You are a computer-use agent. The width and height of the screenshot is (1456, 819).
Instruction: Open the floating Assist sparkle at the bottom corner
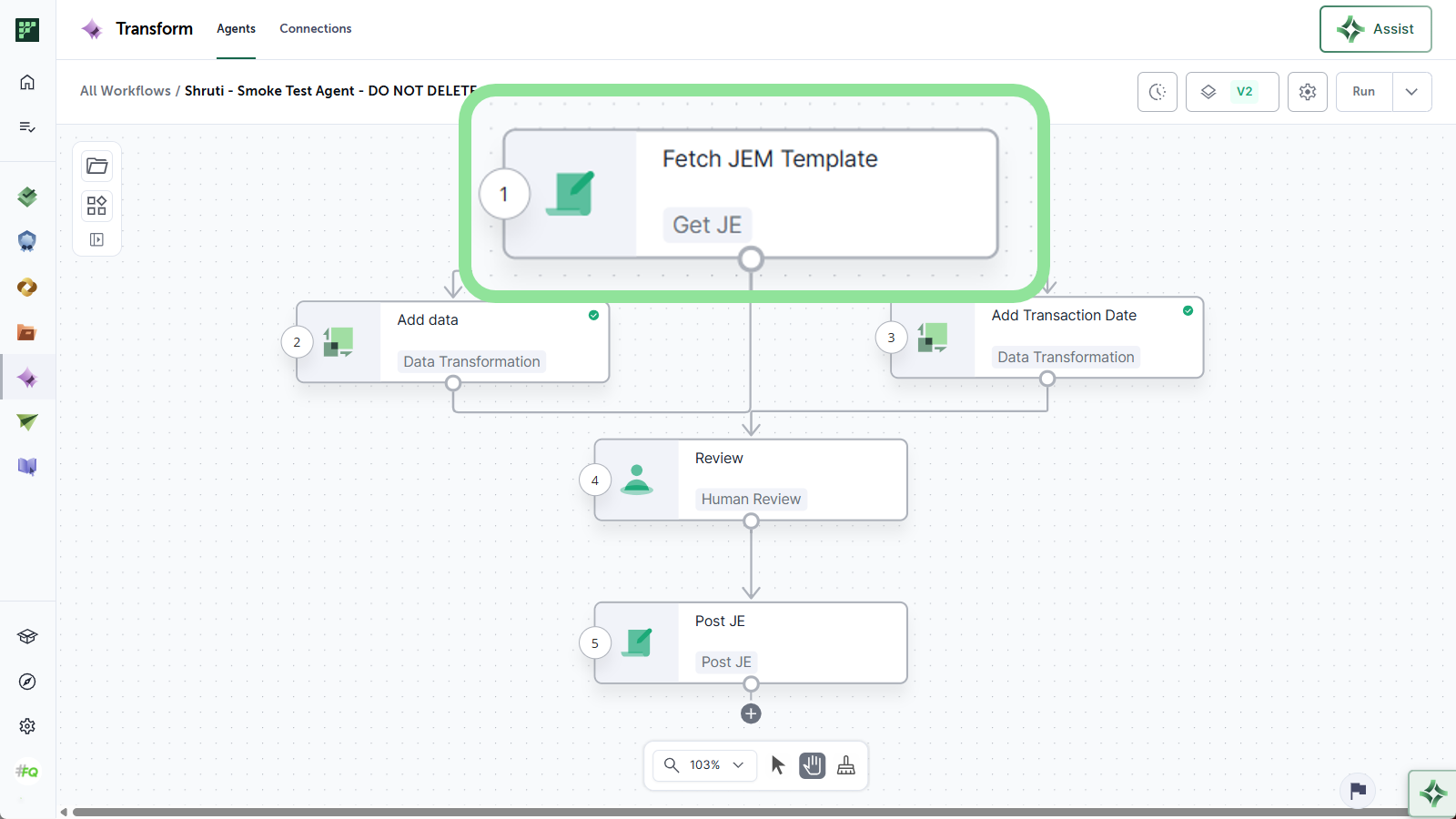(1433, 794)
